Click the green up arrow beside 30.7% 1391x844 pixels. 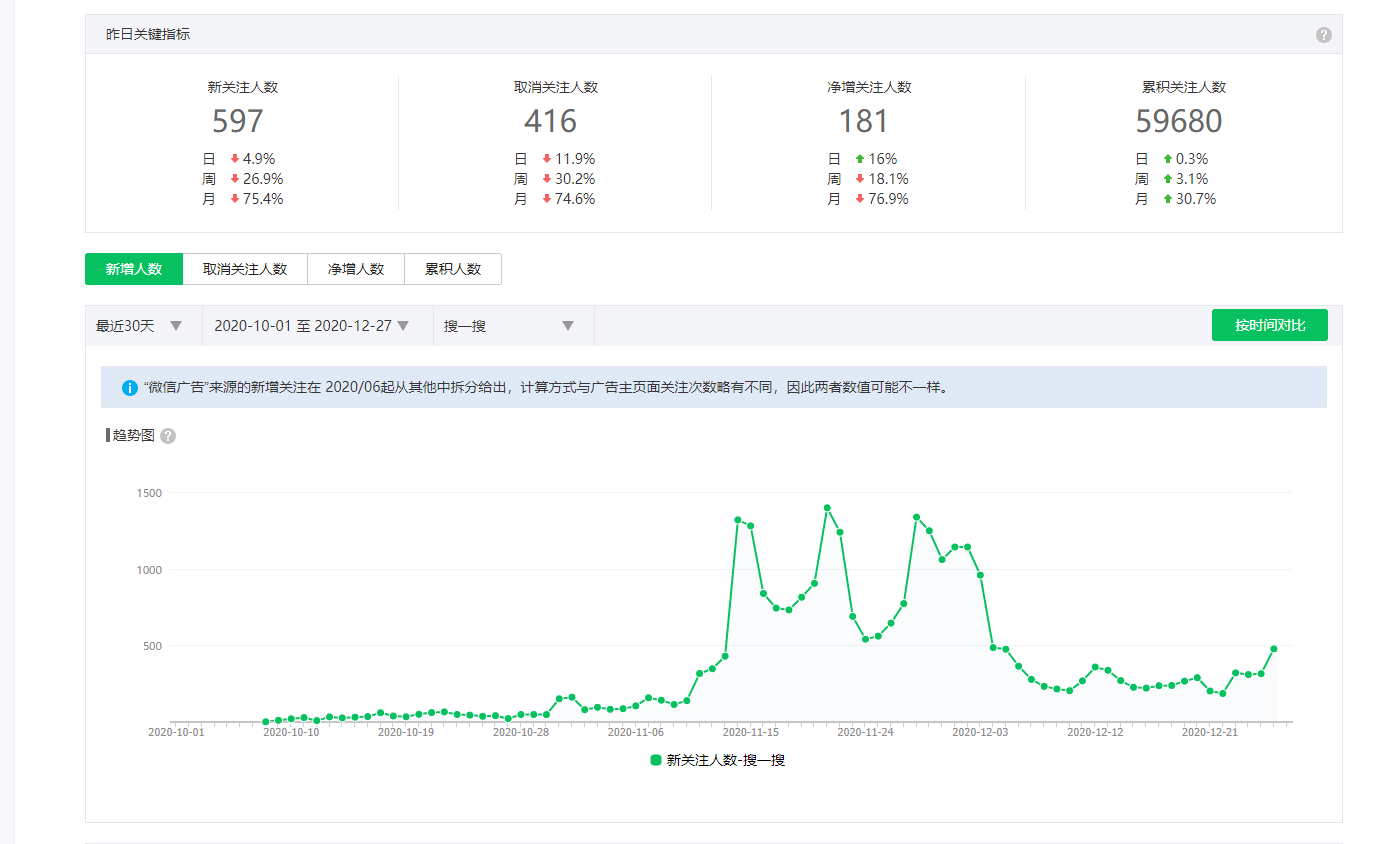tap(1167, 199)
